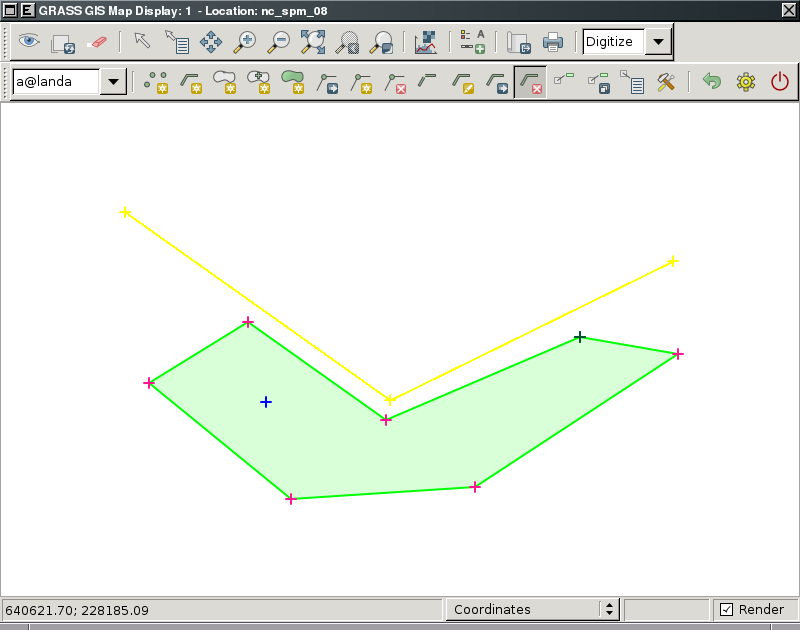This screenshot has height=630, width=800.
Task: Open the Zoom options icon
Action: click(382, 42)
